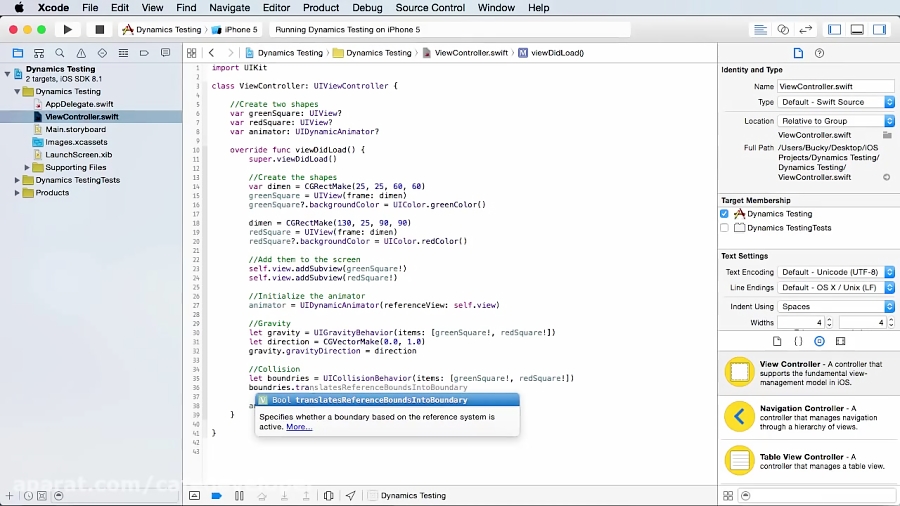Image resolution: width=900 pixels, height=506 pixels.
Task: Open AppDelegate.swift in navigator
Action: click(79, 104)
